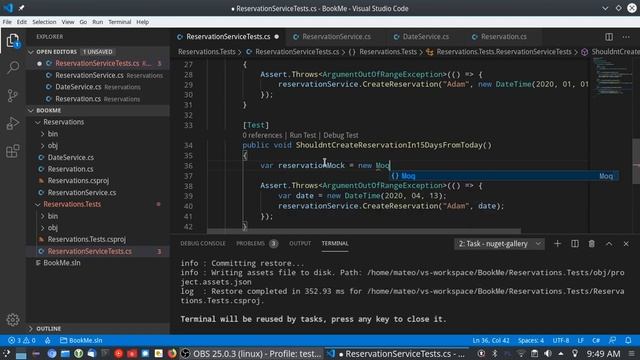Switch to the Debug Console panel tab
The image size is (640, 360).
(203, 243)
